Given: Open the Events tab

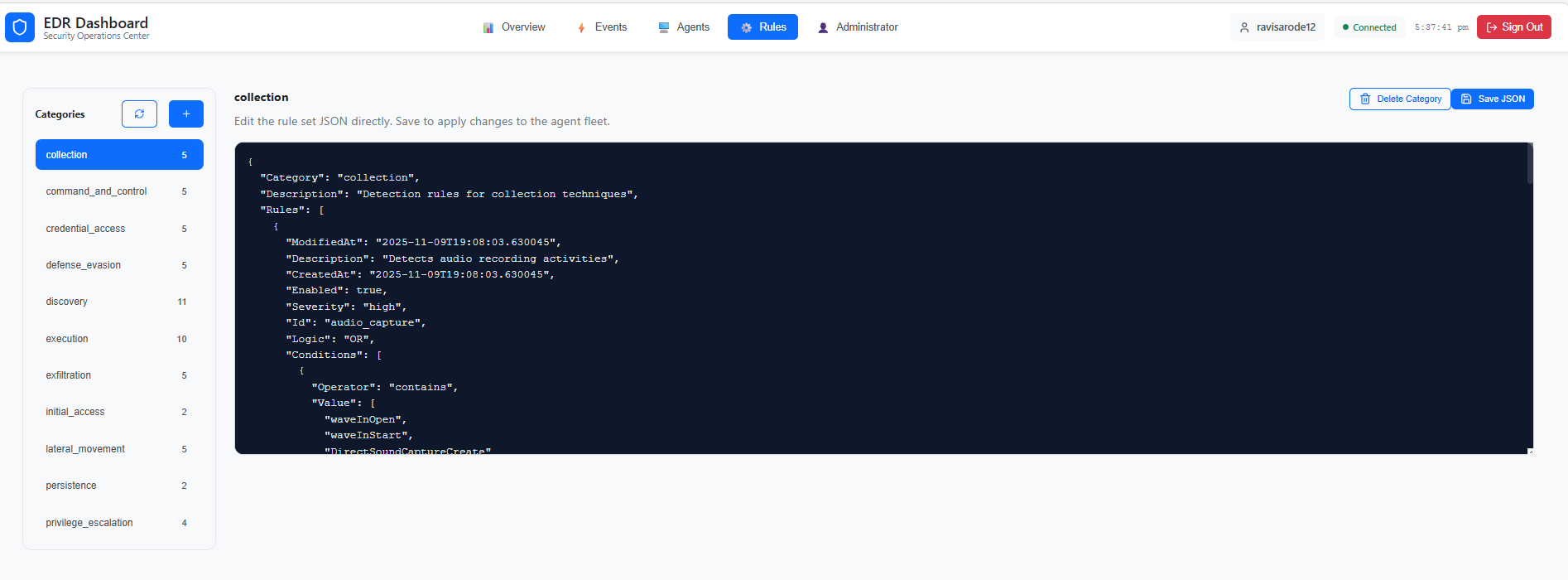Looking at the screenshot, I should point(602,27).
